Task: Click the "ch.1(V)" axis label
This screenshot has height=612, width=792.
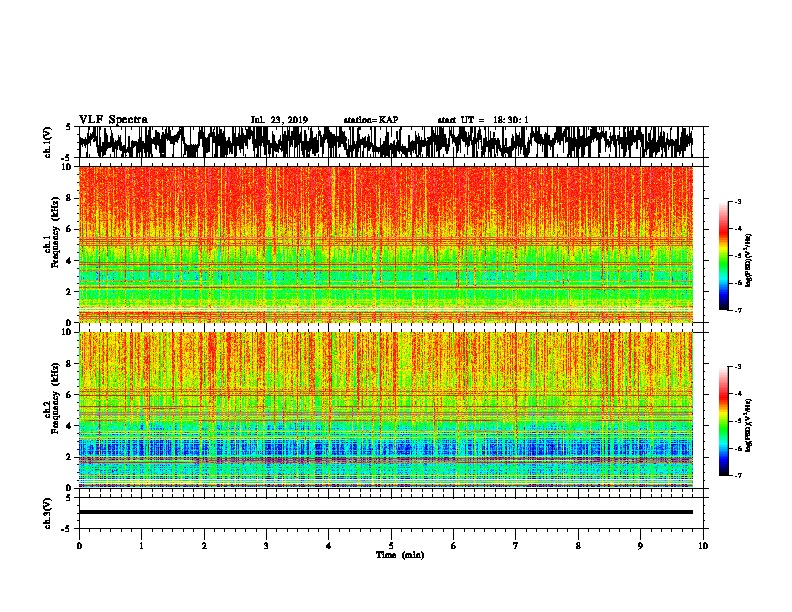Action: point(48,142)
